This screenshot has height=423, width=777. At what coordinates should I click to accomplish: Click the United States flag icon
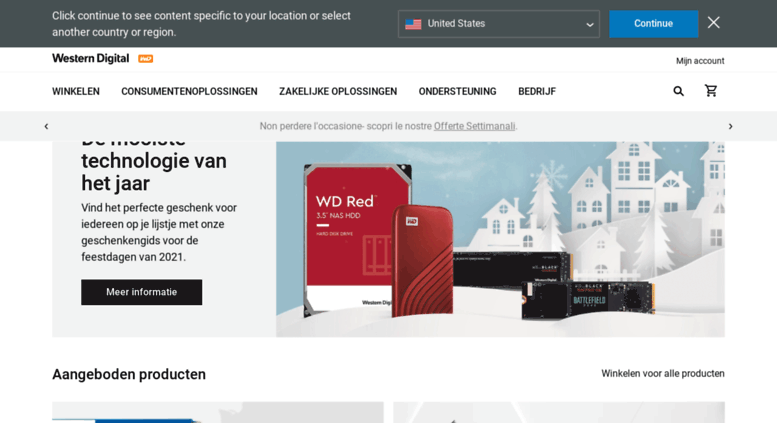pos(413,24)
